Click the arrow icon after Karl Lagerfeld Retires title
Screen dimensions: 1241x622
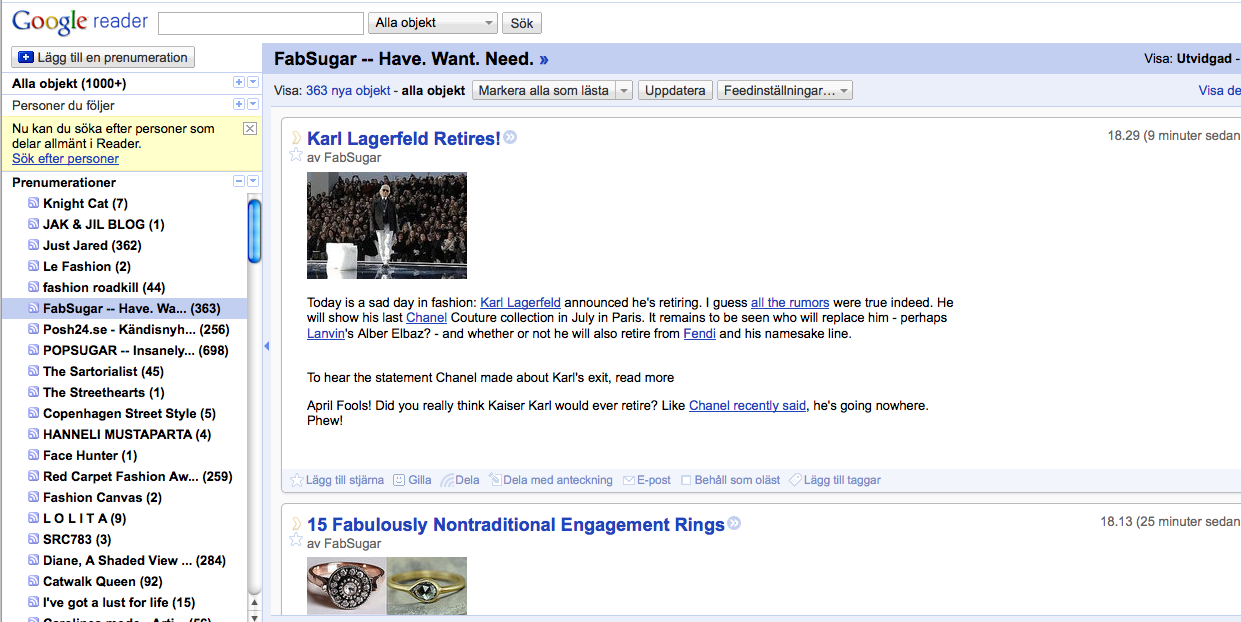(x=510, y=138)
